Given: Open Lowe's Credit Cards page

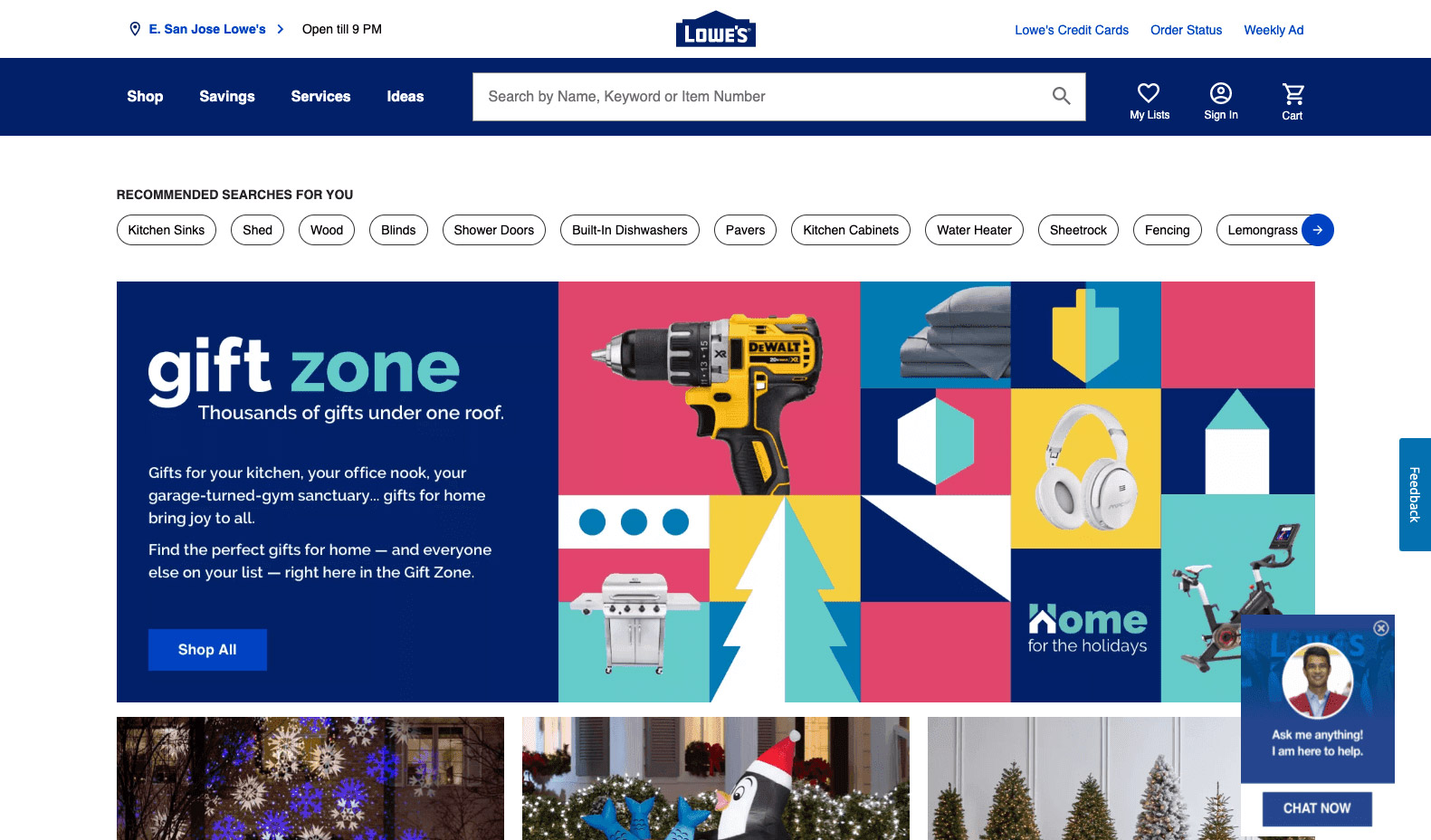Looking at the screenshot, I should tap(1072, 30).
